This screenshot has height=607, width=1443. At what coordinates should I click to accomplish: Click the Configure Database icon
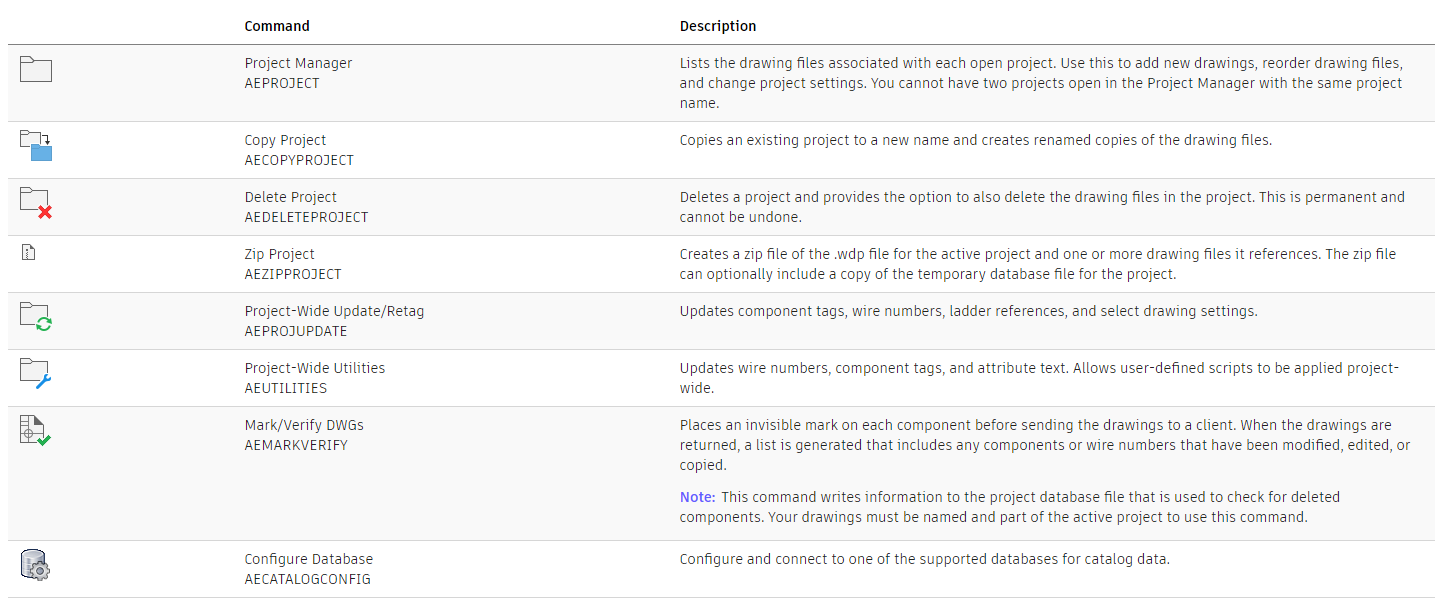35,565
